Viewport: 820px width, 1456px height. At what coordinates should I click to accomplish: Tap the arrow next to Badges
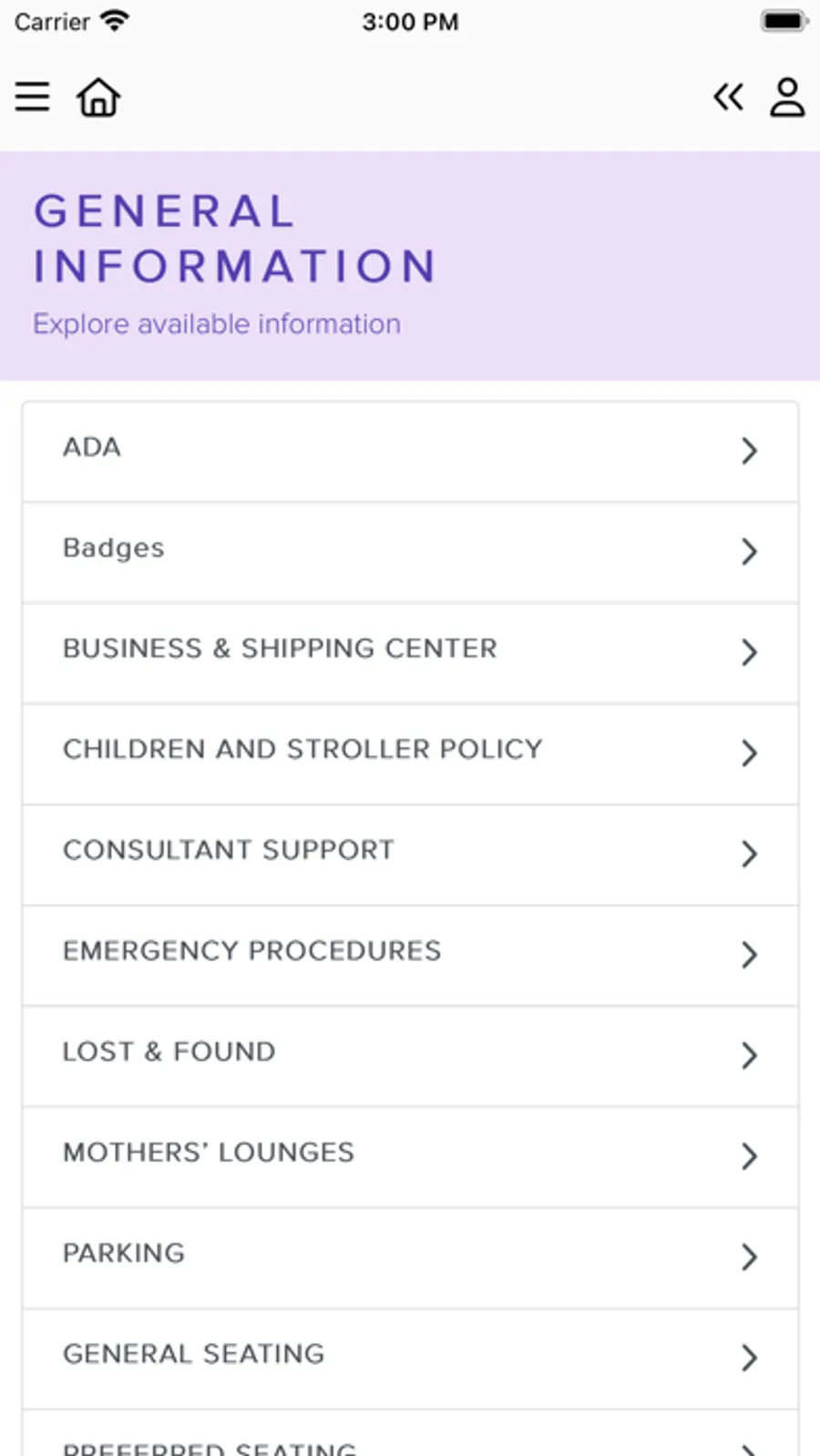pyautogui.click(x=749, y=551)
